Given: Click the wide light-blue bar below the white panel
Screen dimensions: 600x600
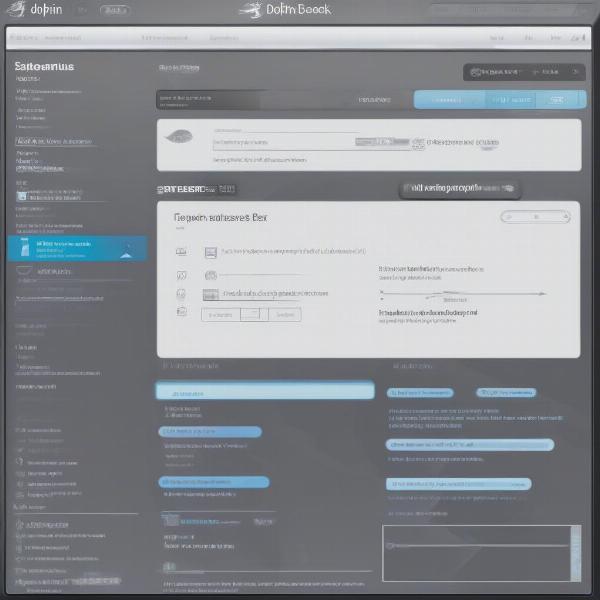Looking at the screenshot, I should (x=265, y=391).
